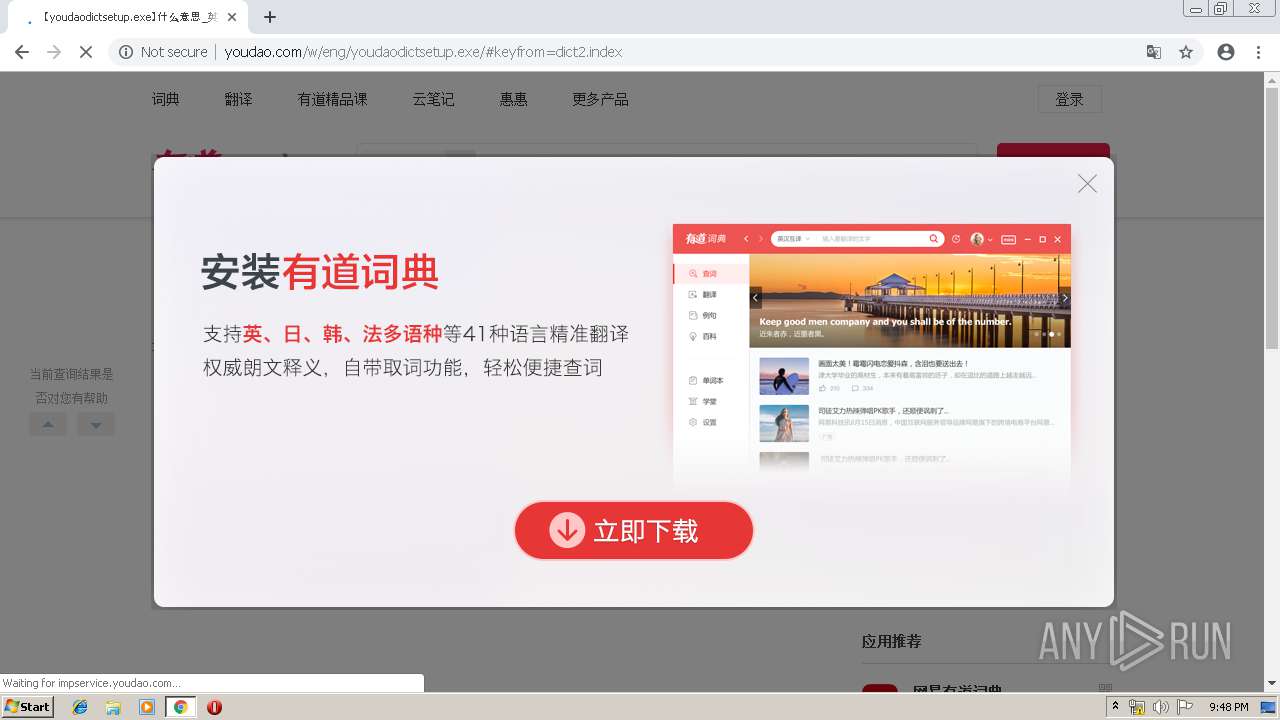Bookmark this page with the star icon

coord(1186,52)
